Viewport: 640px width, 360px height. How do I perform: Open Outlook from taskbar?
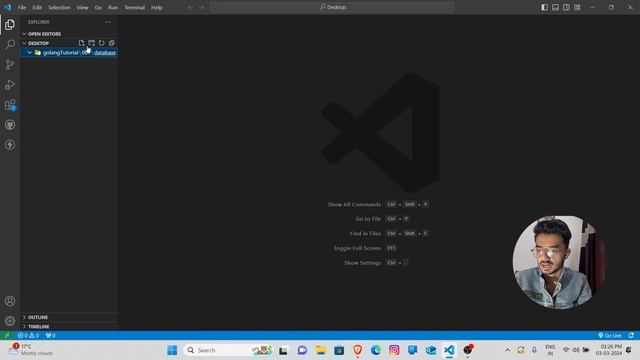click(431, 350)
